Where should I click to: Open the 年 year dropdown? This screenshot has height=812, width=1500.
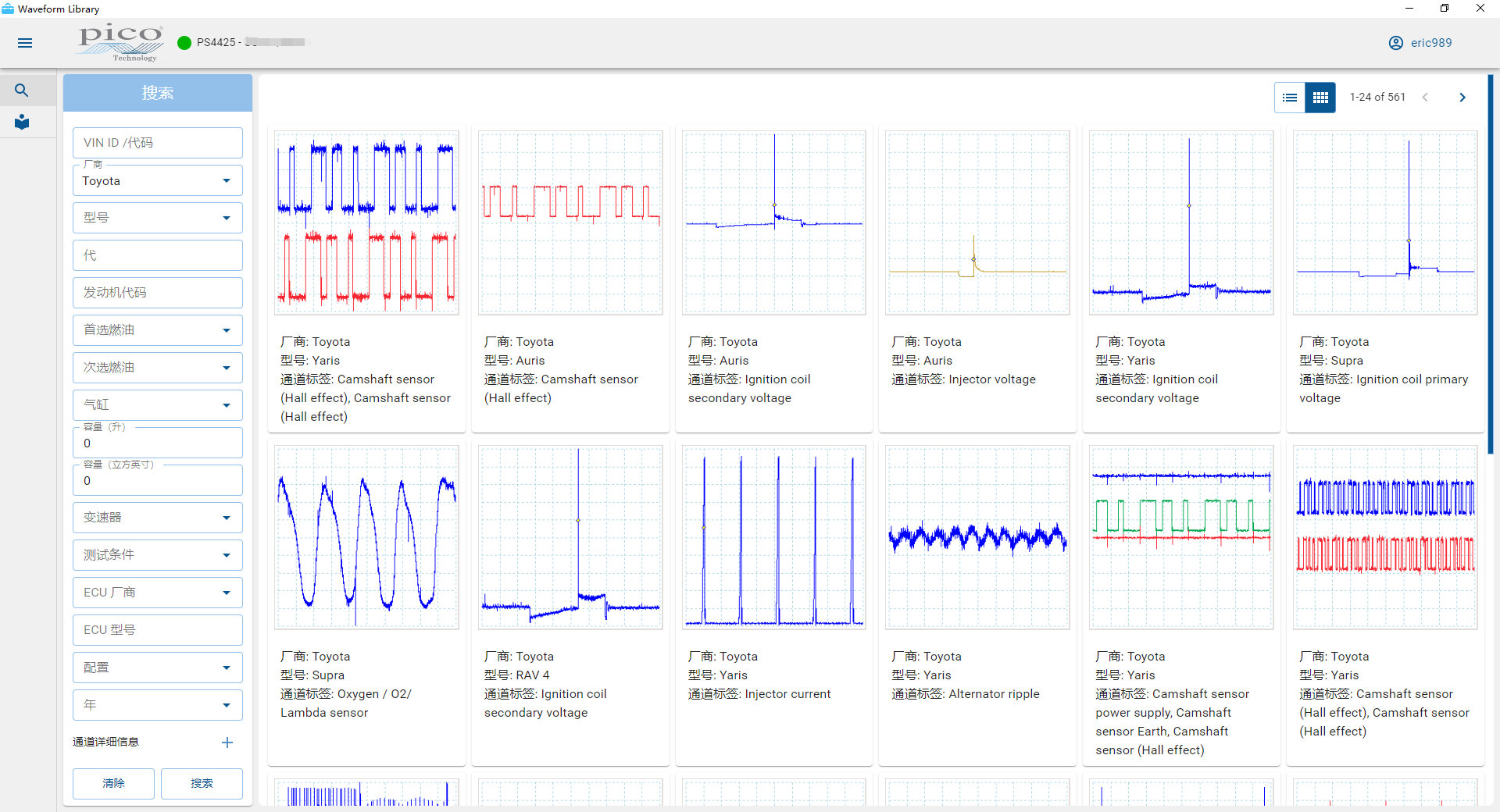tap(157, 705)
